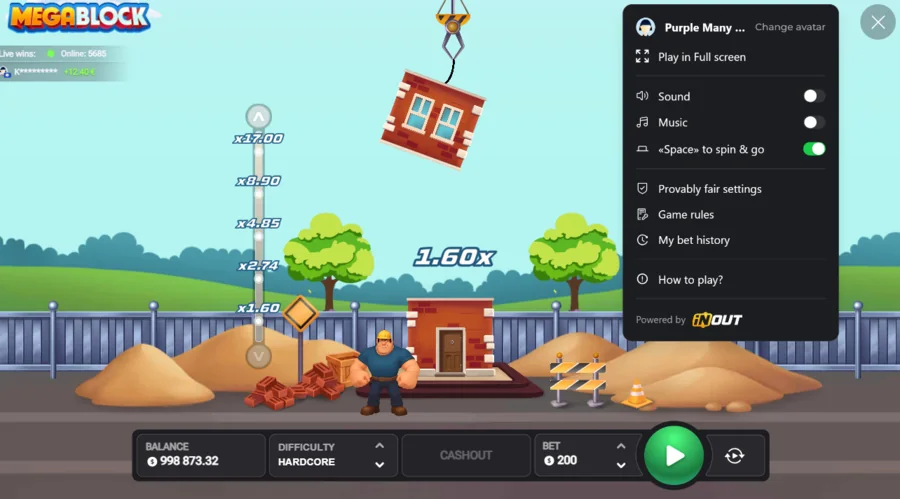
Task: Click the Music note icon
Action: (642, 122)
